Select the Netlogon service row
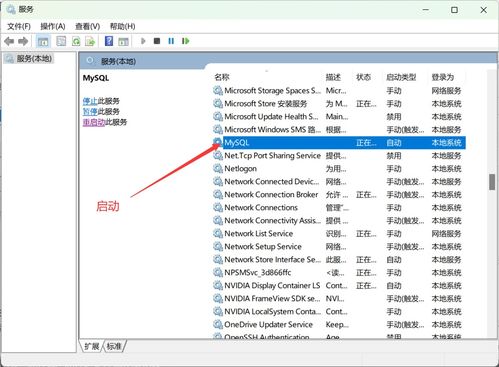Screen dimensions: 499x367 (339, 169)
